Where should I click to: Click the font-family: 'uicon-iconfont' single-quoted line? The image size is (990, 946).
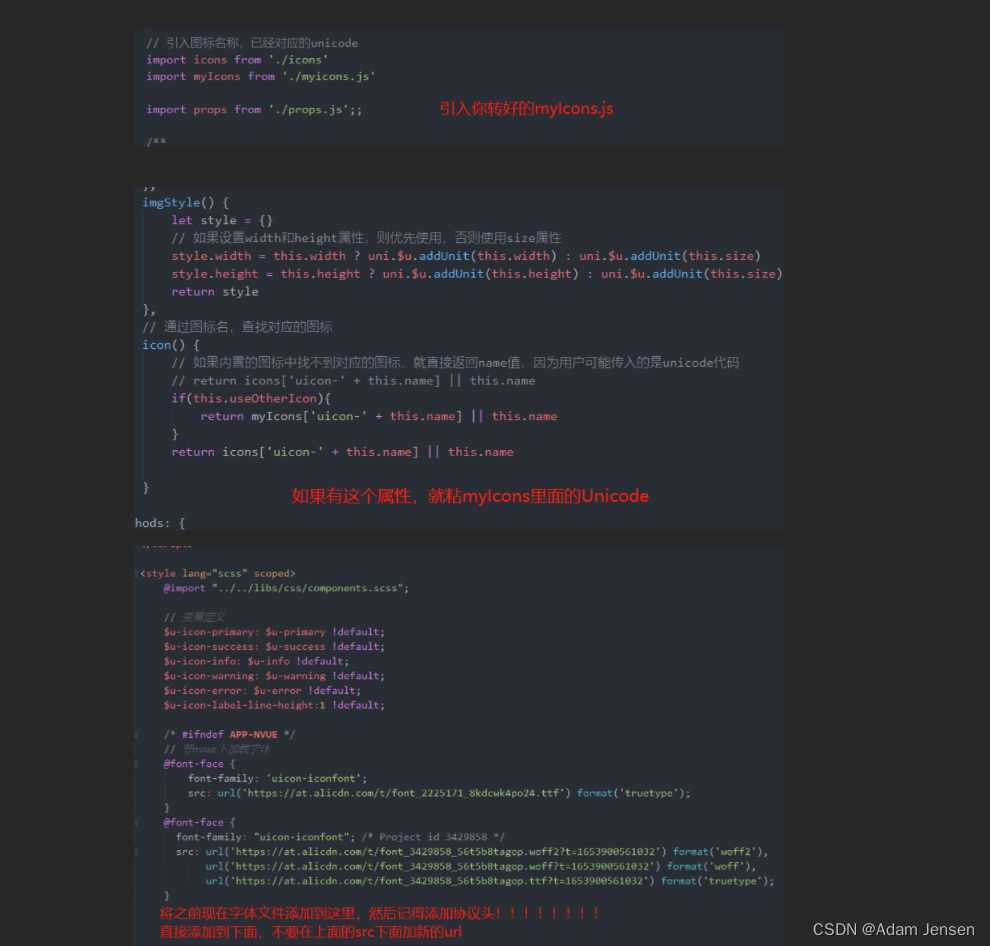tap(277, 779)
